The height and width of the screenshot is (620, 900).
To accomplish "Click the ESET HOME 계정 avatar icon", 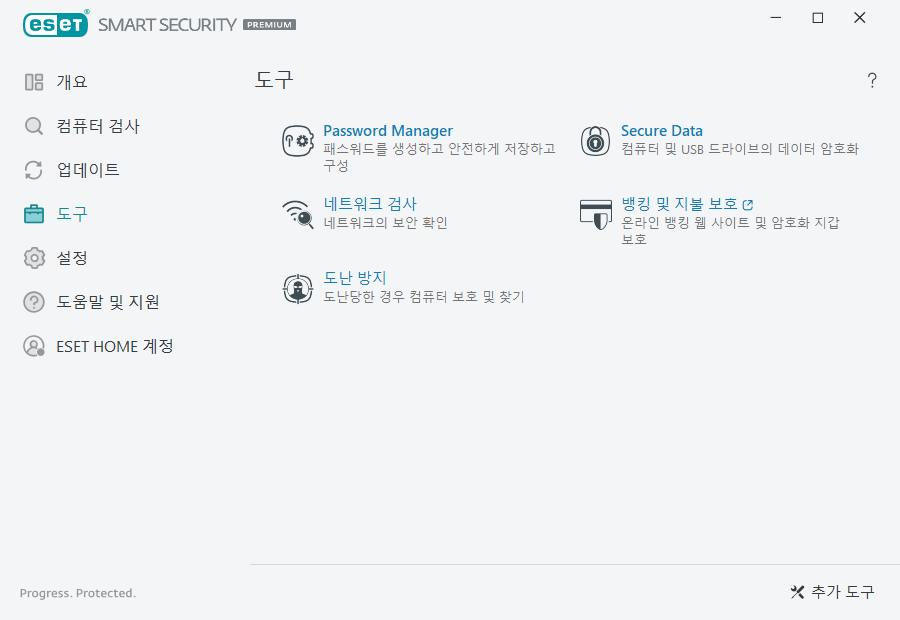I will click(33, 346).
